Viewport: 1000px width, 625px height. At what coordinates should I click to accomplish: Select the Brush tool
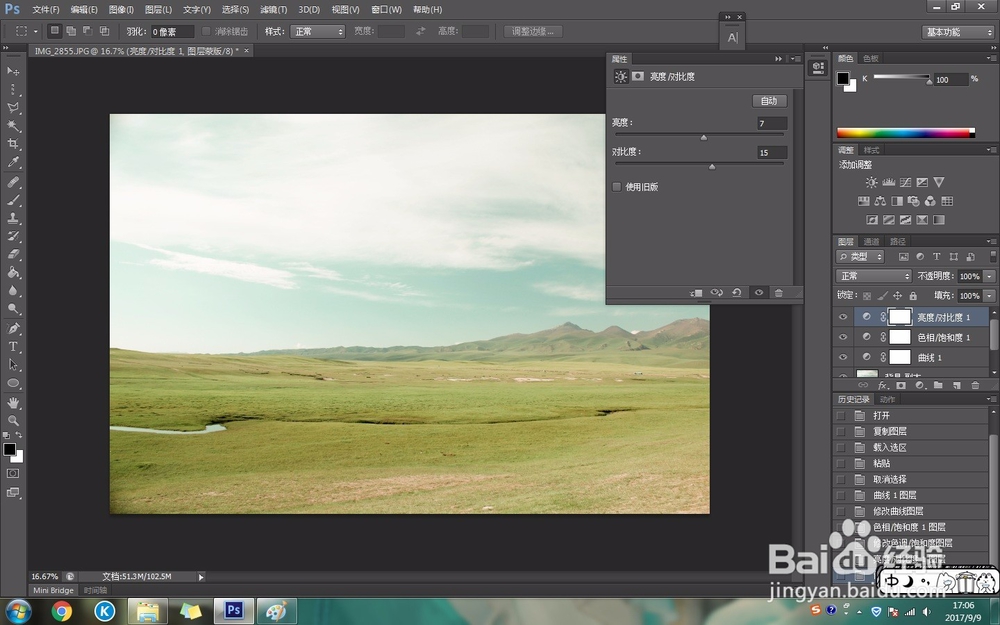(x=13, y=200)
